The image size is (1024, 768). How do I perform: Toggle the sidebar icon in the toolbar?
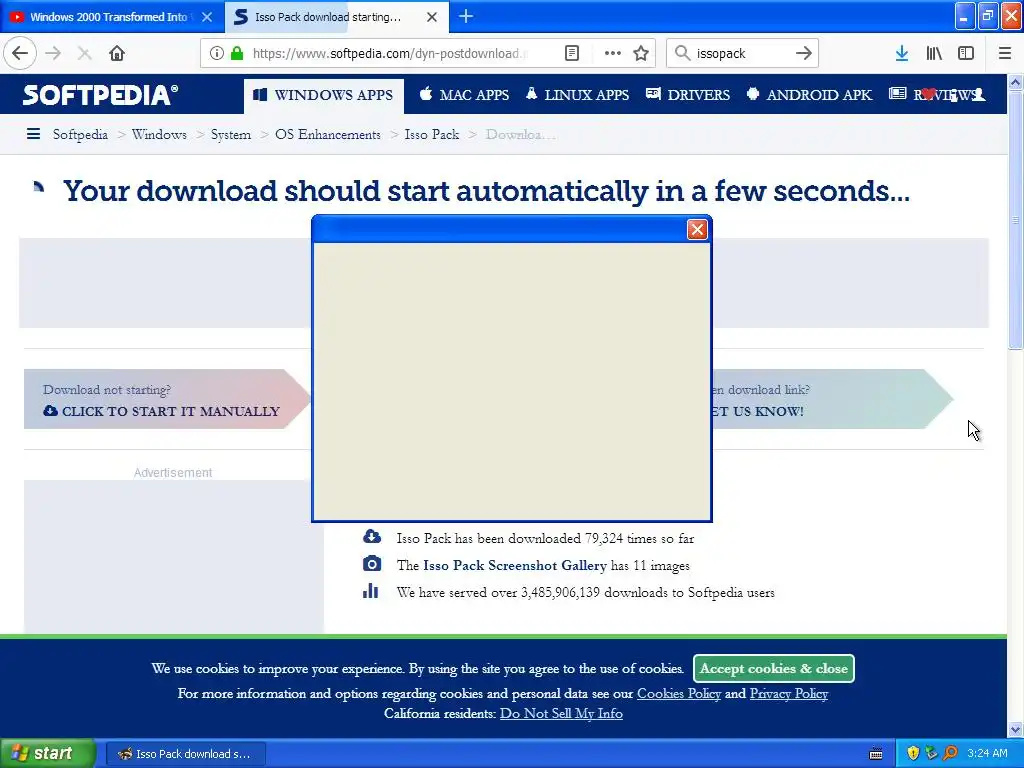point(966,53)
